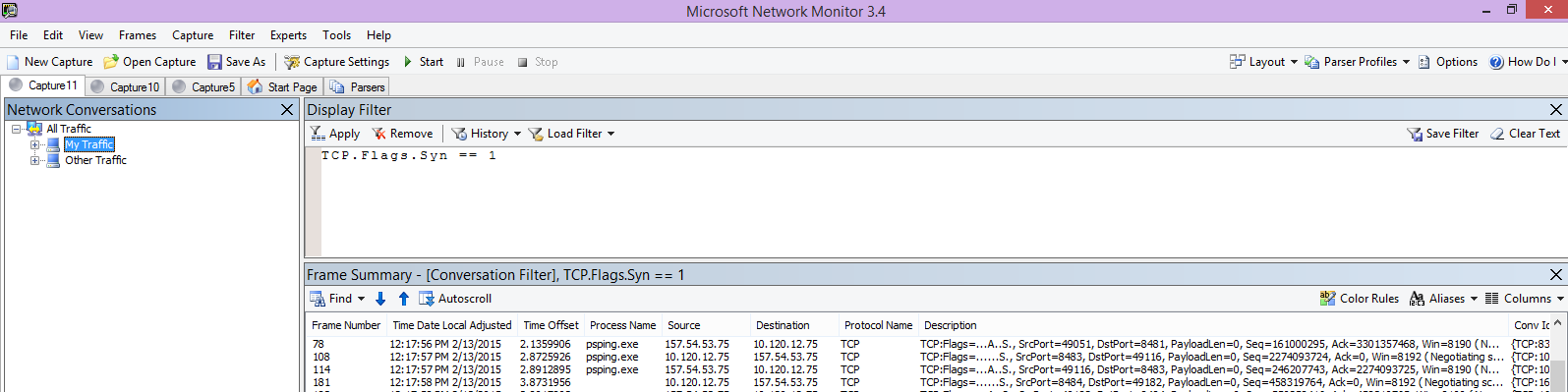Sort by the Description column header
Image resolution: width=1568 pixels, height=392 pixels.
pos(1213,325)
